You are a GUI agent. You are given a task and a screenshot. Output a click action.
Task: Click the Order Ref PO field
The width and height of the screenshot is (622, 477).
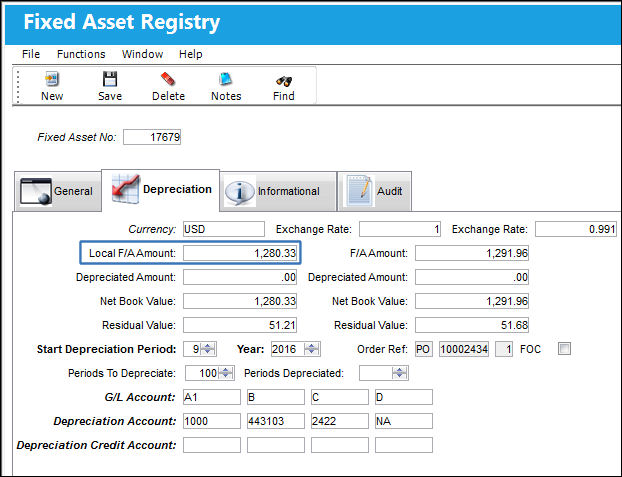[x=424, y=349]
